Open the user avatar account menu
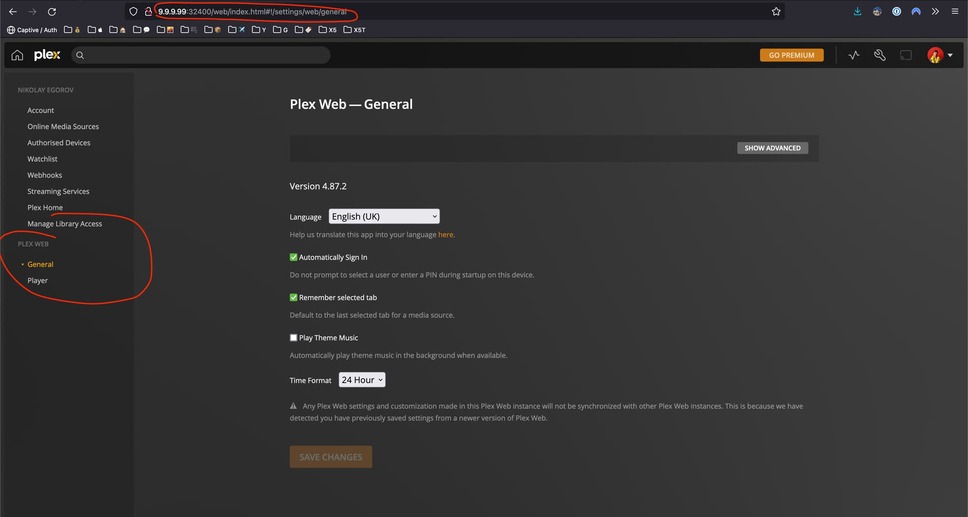This screenshot has width=968, height=517. (x=935, y=55)
